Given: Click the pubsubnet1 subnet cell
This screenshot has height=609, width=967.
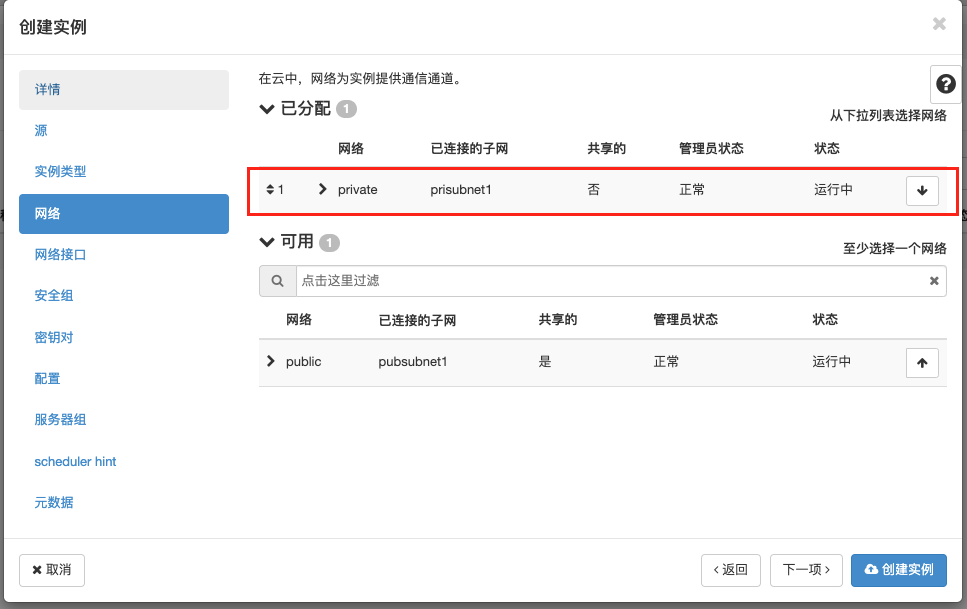Looking at the screenshot, I should 413,362.
